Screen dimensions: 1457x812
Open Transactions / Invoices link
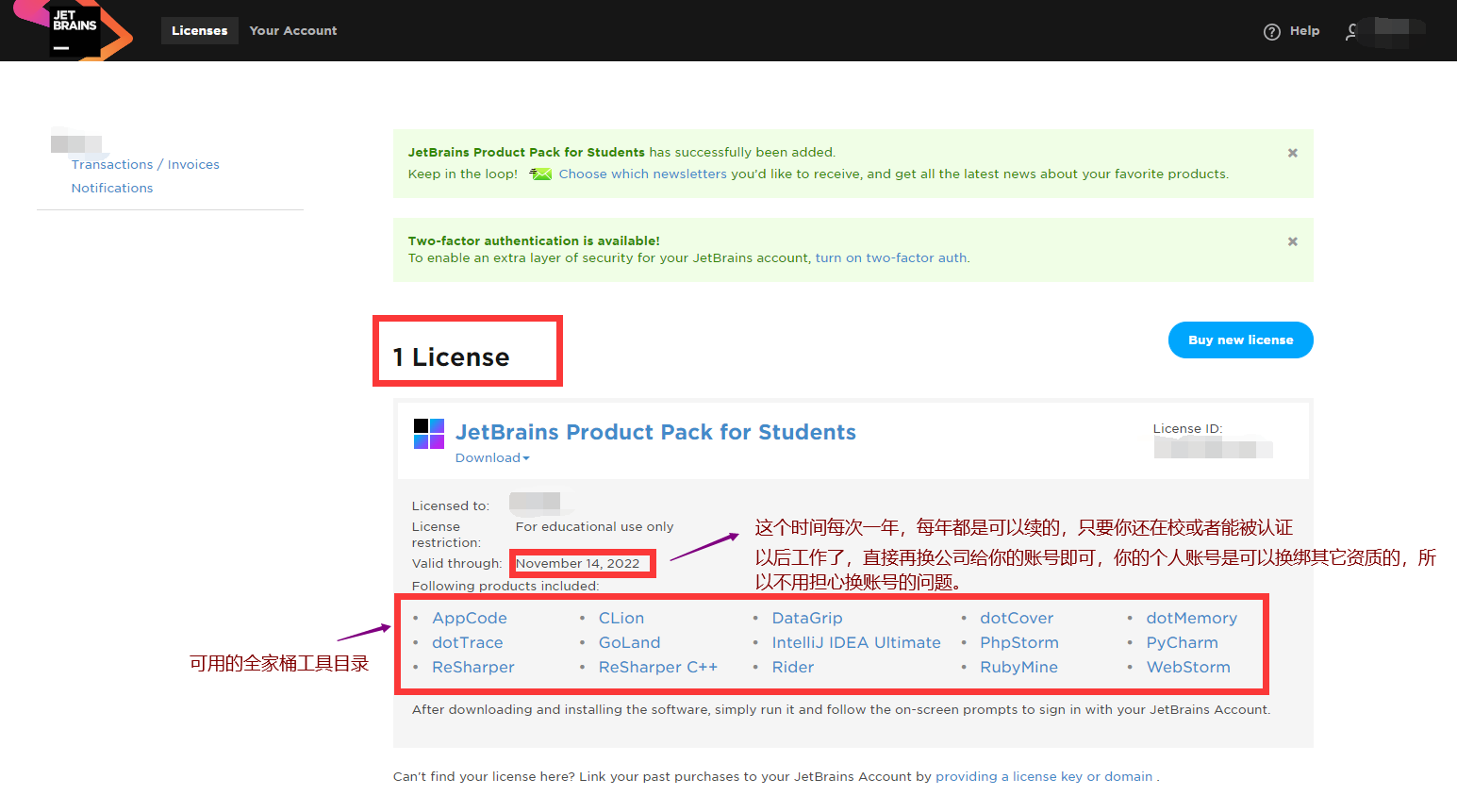(145, 164)
